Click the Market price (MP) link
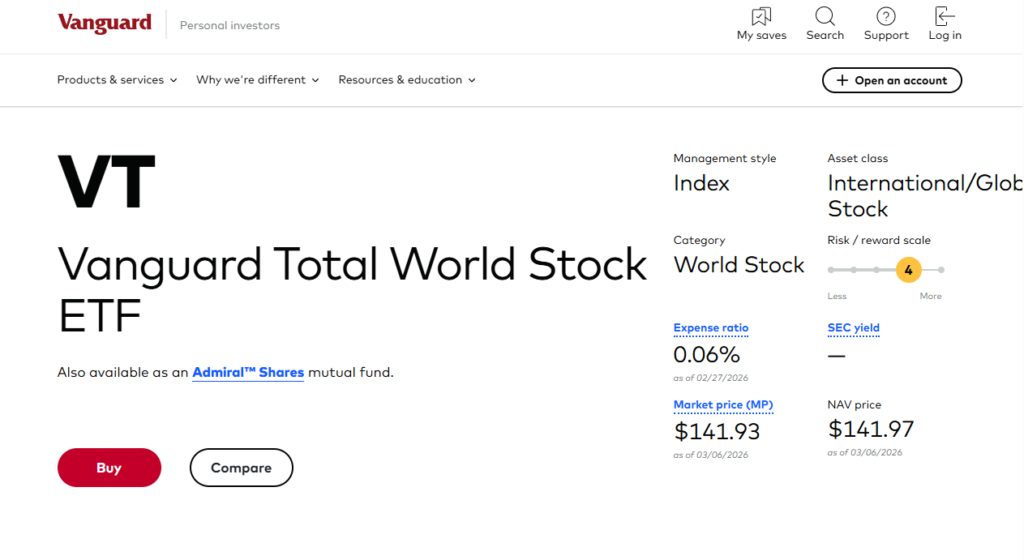This screenshot has width=1024, height=560. click(723, 405)
